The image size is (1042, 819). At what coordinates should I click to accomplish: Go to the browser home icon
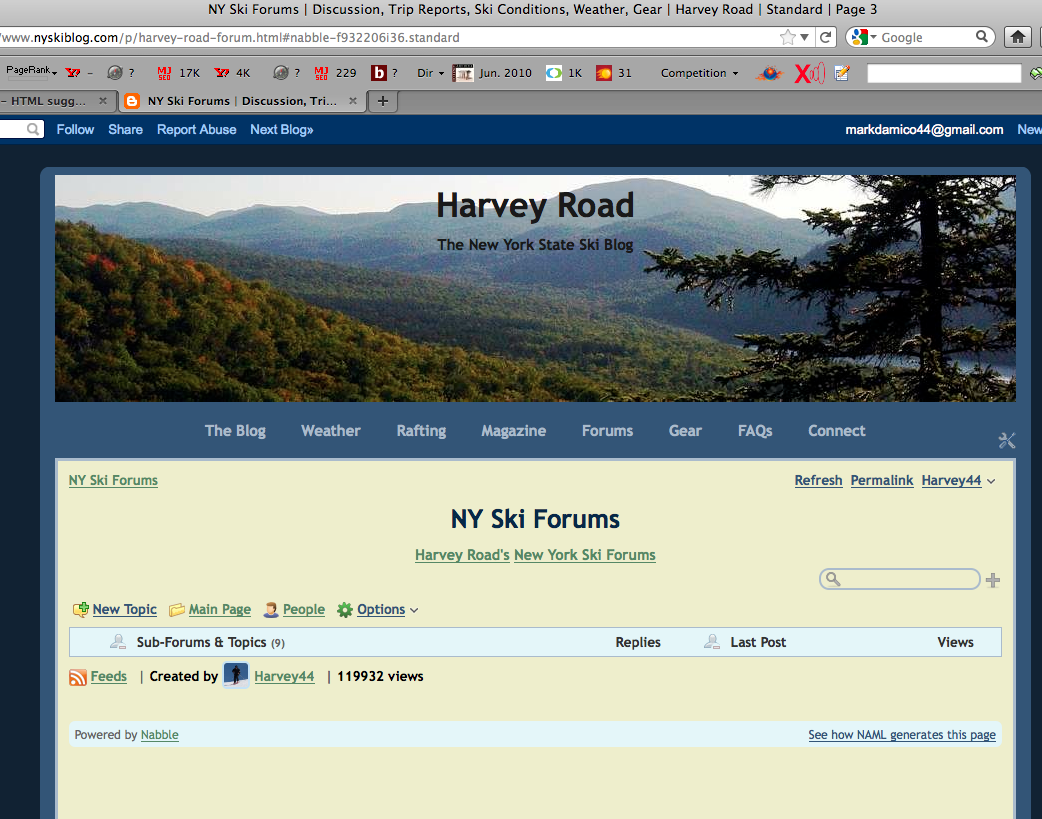coord(1018,37)
